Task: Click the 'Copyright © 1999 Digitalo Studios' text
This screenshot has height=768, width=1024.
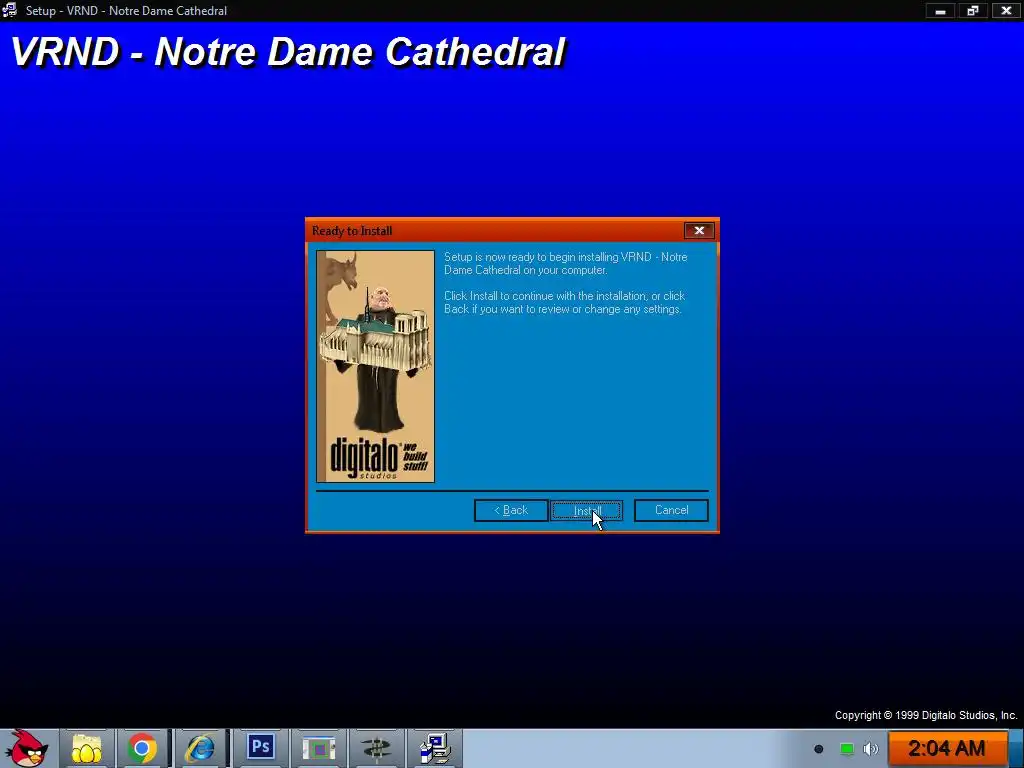Action: [926, 715]
